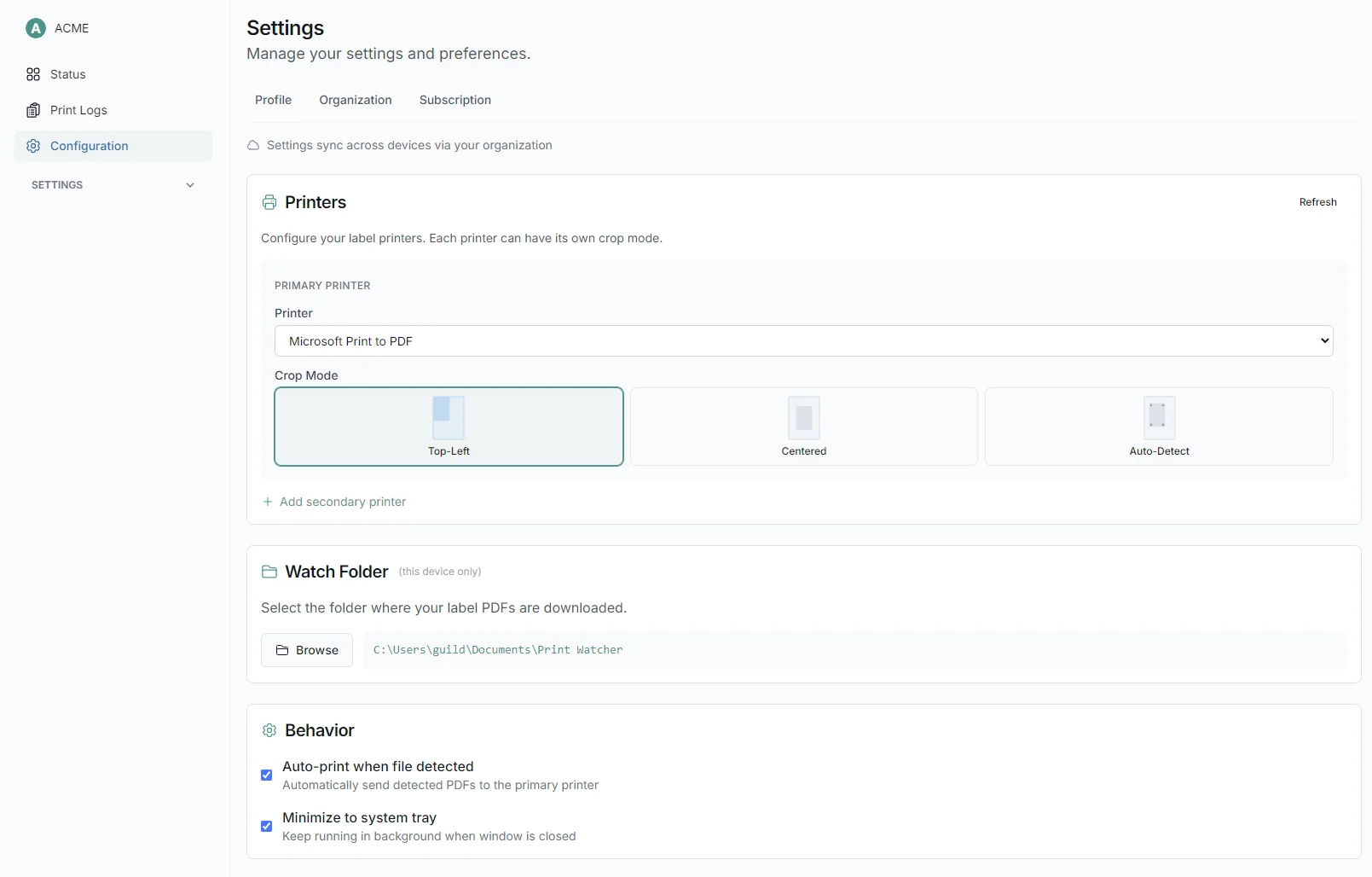This screenshot has width=1372, height=877.
Task: Click the 'Auto-print when file detected' label
Action: pos(378,767)
